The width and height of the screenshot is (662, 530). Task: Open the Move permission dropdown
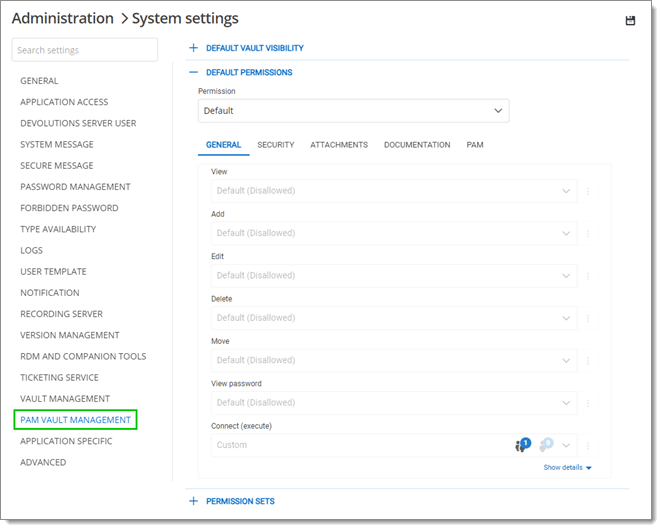pyautogui.click(x=394, y=360)
